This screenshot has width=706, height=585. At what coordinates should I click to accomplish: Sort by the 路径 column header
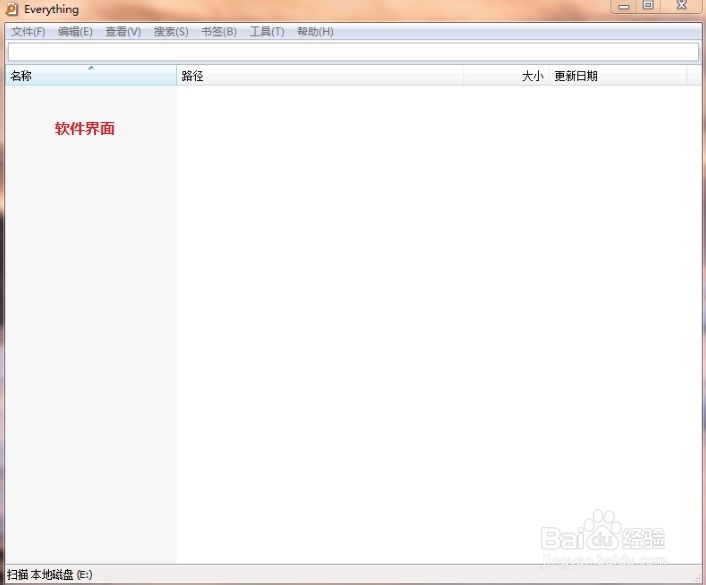pos(320,75)
